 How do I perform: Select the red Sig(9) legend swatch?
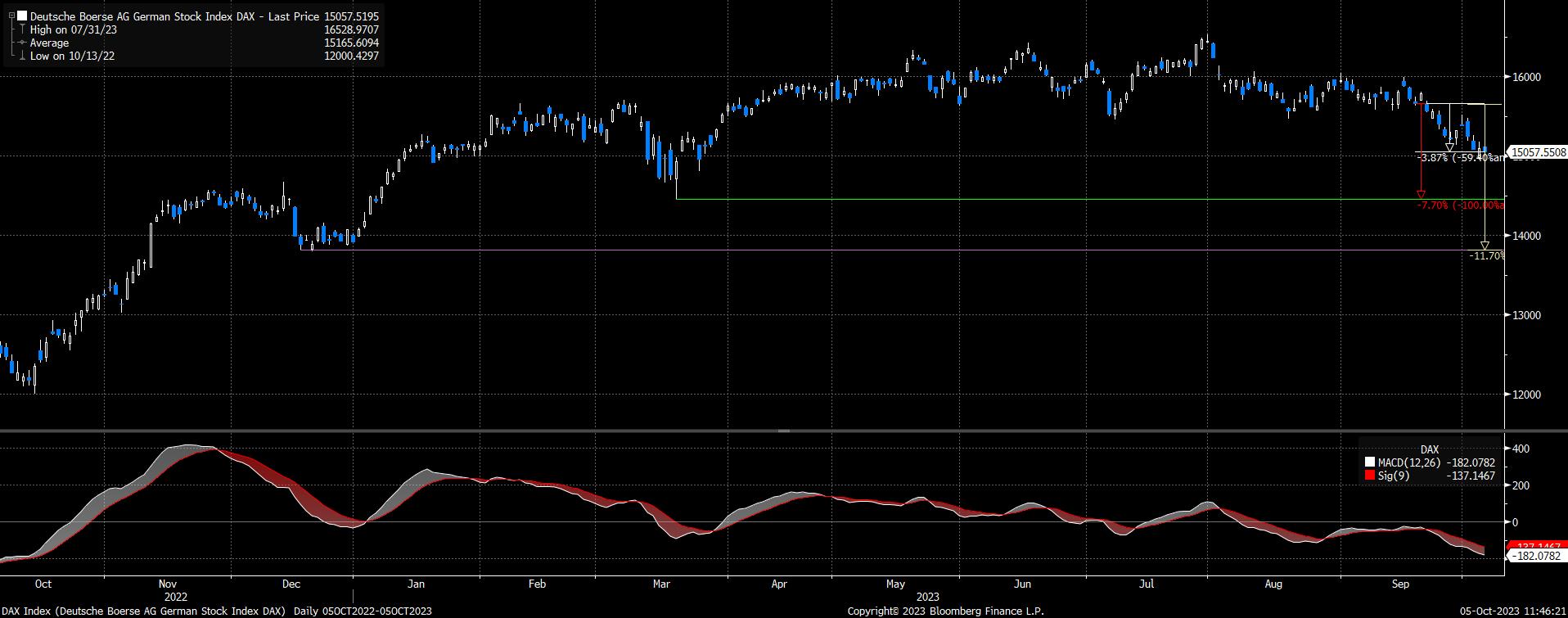[x=1370, y=476]
